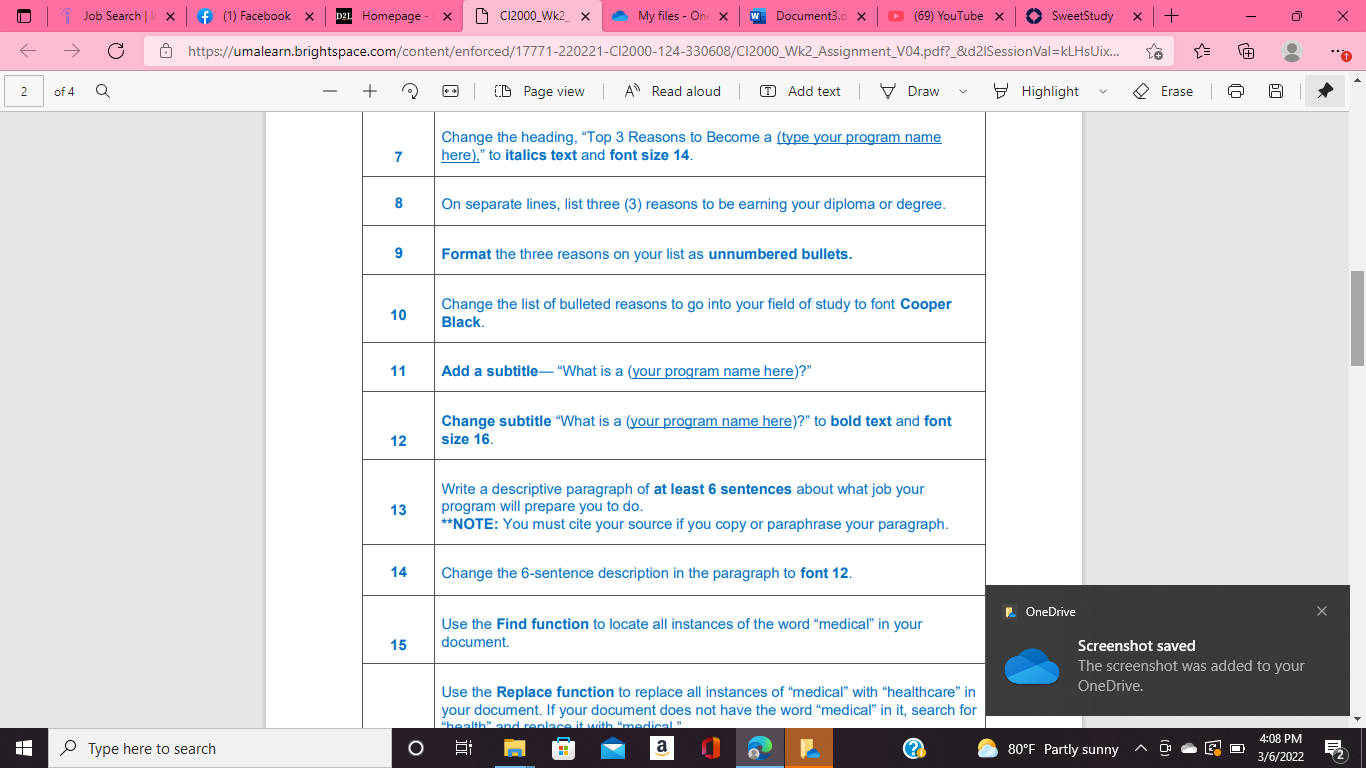Open the Office app on the taskbar
This screenshot has height=768, width=1366.
tap(710, 748)
